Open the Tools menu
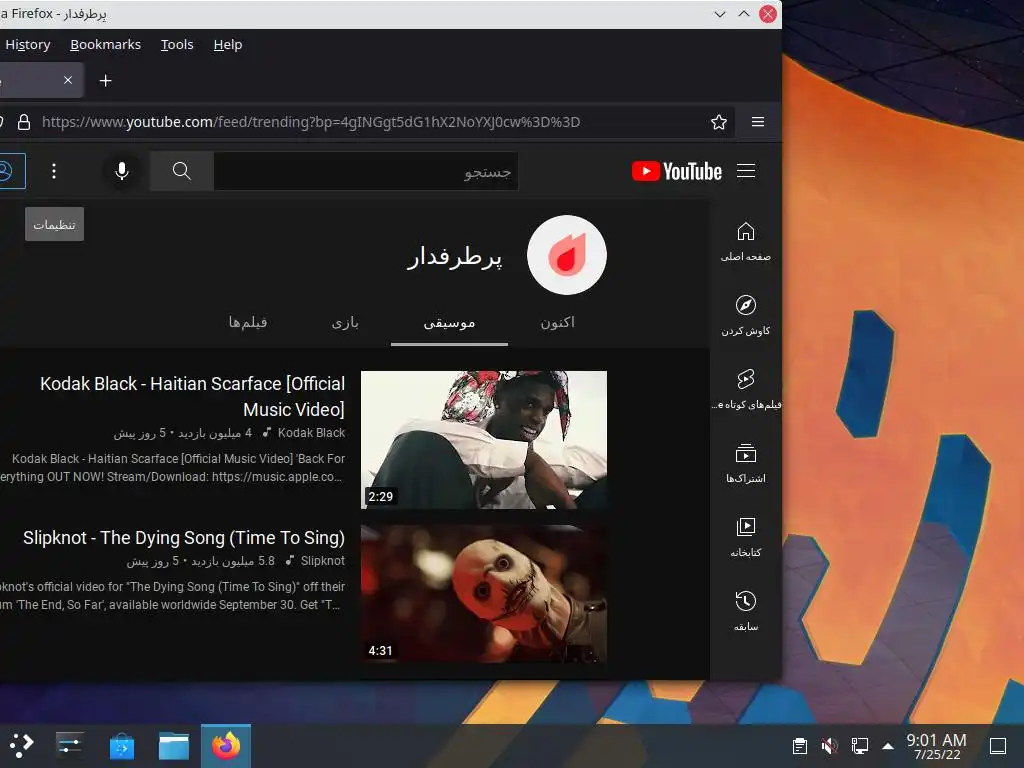The image size is (1024, 768). pos(177,44)
